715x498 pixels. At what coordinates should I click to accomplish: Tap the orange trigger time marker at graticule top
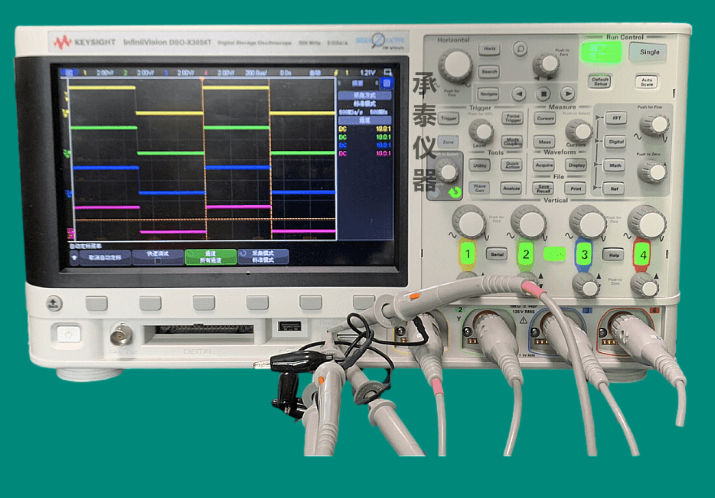tap(202, 79)
